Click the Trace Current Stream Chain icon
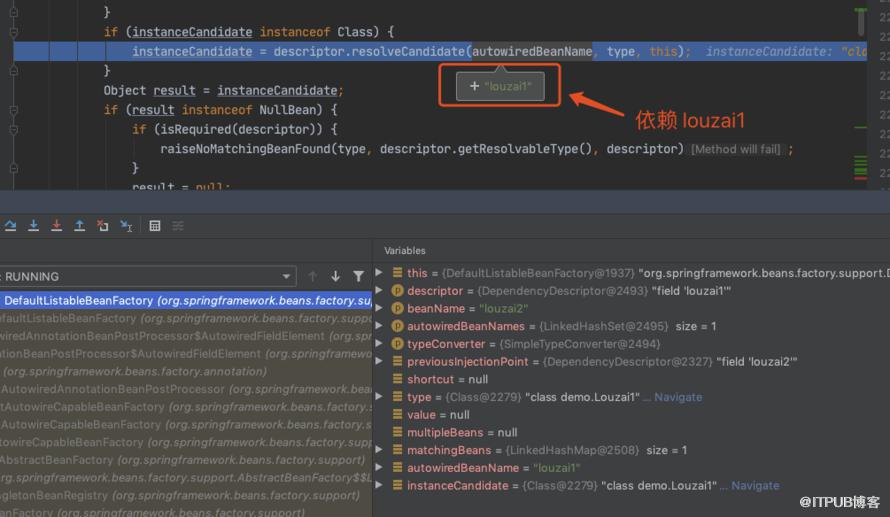 (178, 226)
